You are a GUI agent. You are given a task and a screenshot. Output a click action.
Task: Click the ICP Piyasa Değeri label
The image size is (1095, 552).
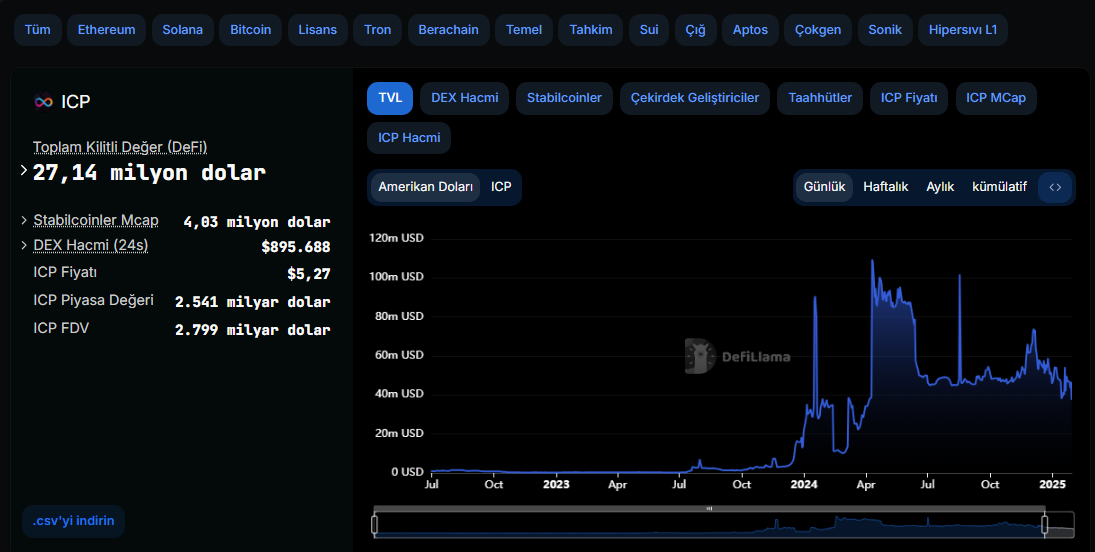point(94,300)
